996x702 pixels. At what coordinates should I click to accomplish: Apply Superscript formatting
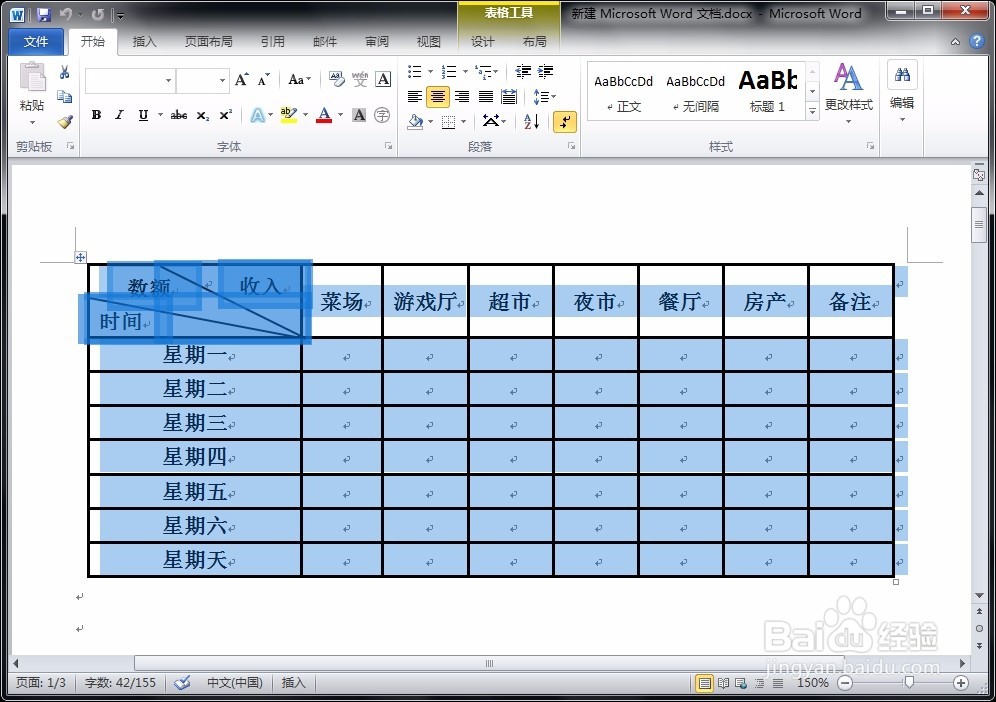tap(225, 115)
